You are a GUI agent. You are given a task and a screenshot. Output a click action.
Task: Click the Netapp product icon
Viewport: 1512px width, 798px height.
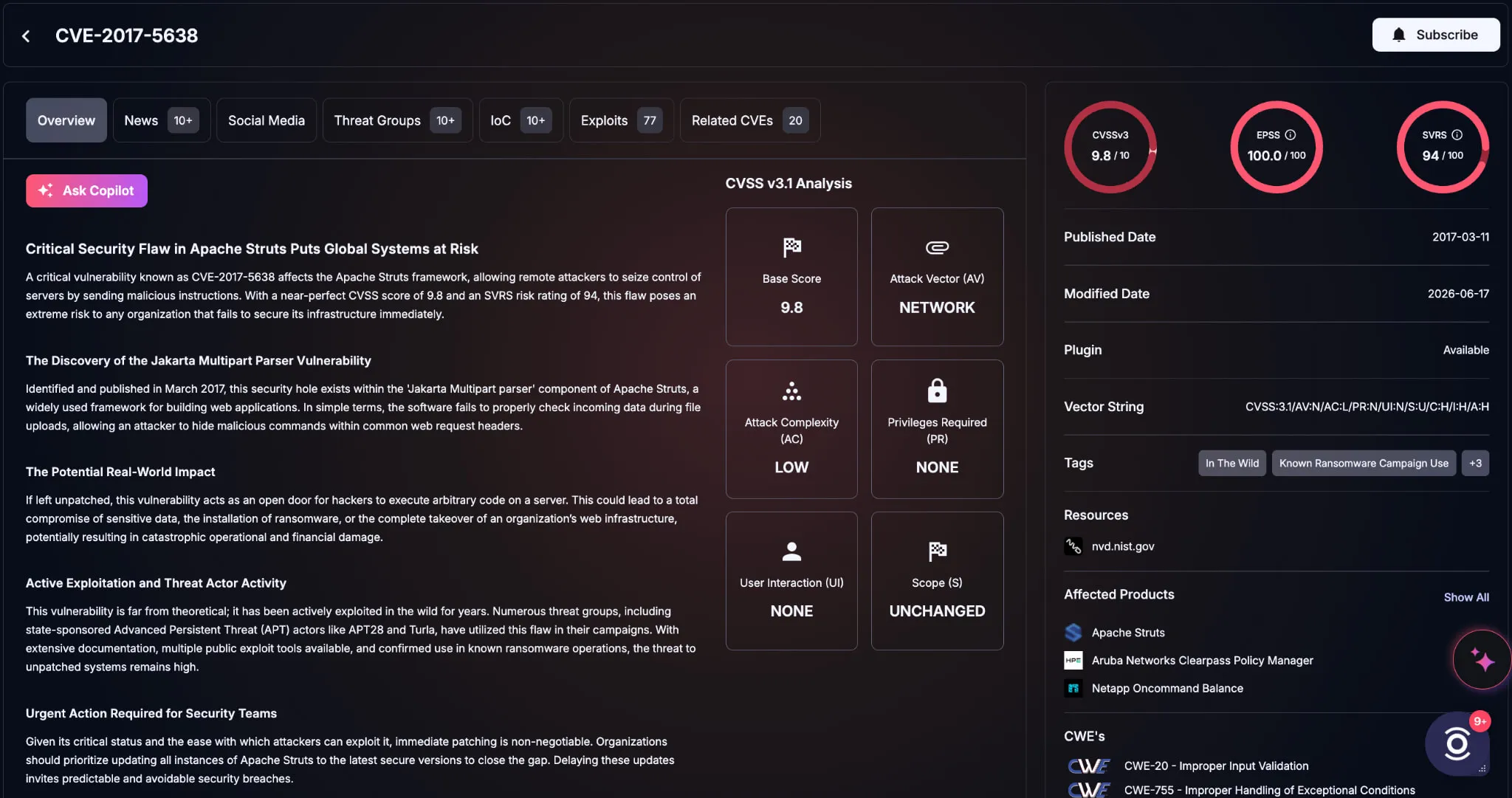pyautogui.click(x=1073, y=689)
